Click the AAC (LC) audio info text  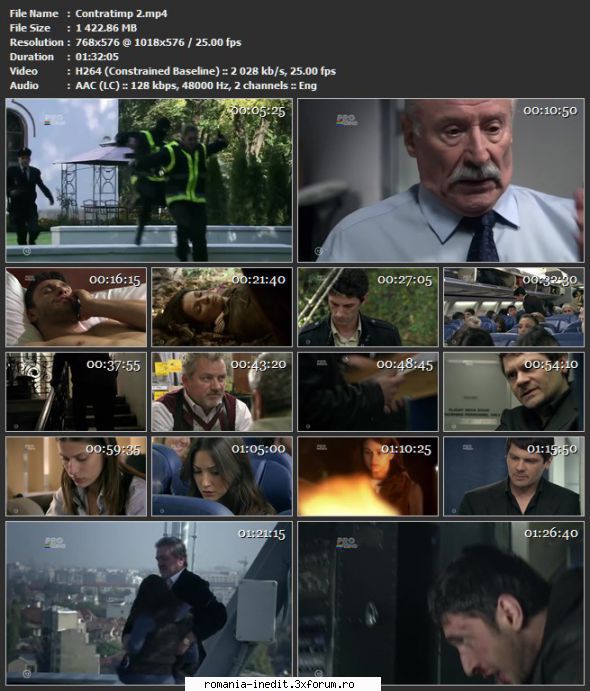tap(196, 85)
